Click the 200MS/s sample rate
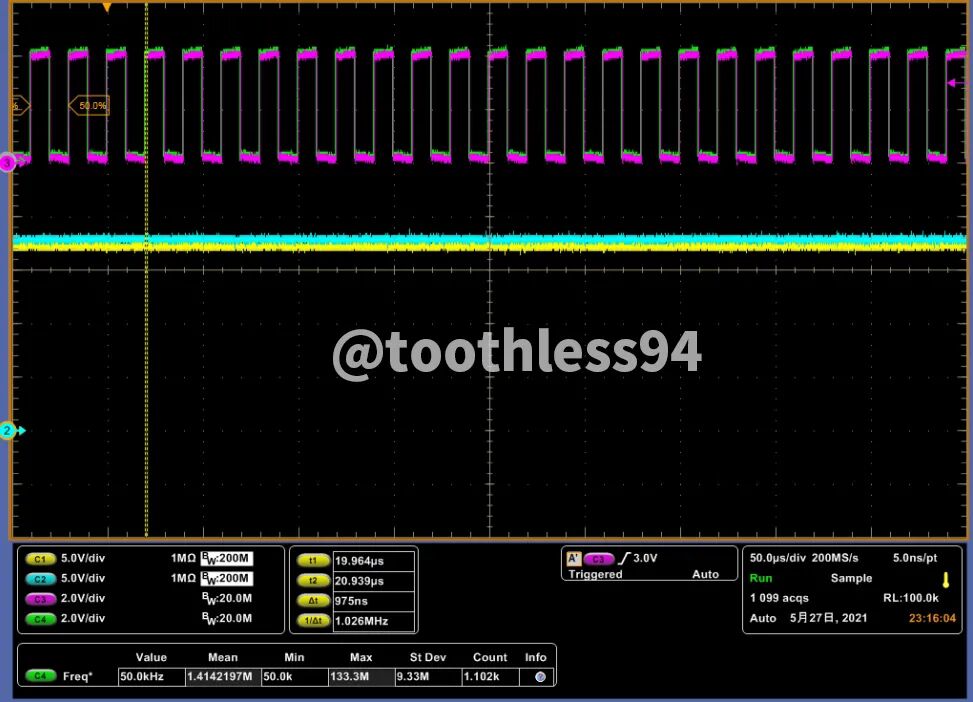This screenshot has height=702, width=973. tap(835, 557)
